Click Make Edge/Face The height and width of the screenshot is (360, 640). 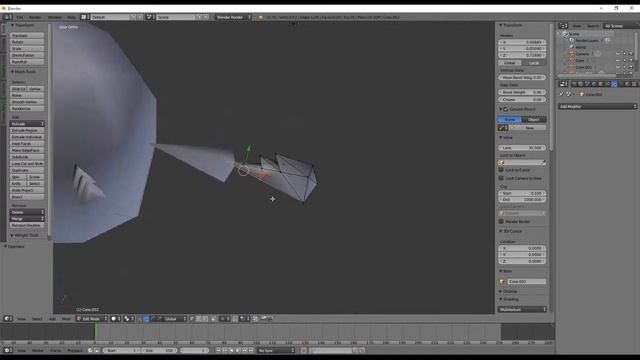27,150
